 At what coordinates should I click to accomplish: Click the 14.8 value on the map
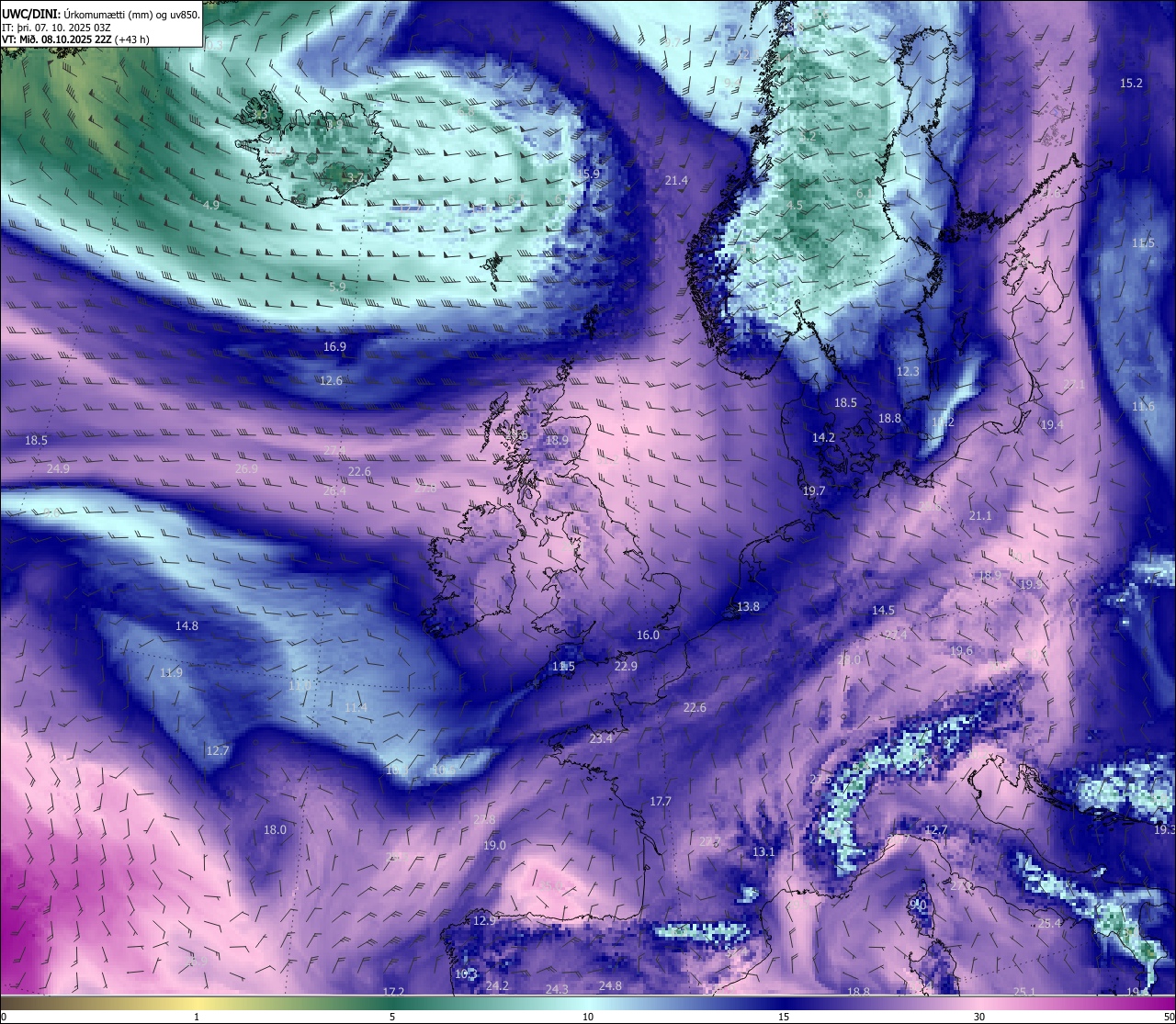coord(187,626)
